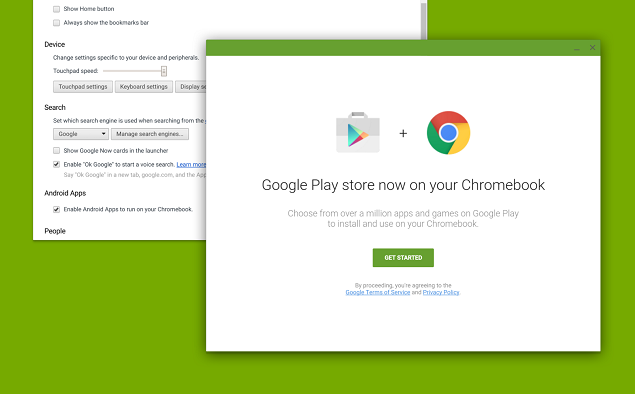Open the Google Terms of Service link
The height and width of the screenshot is (394, 635).
377,292
